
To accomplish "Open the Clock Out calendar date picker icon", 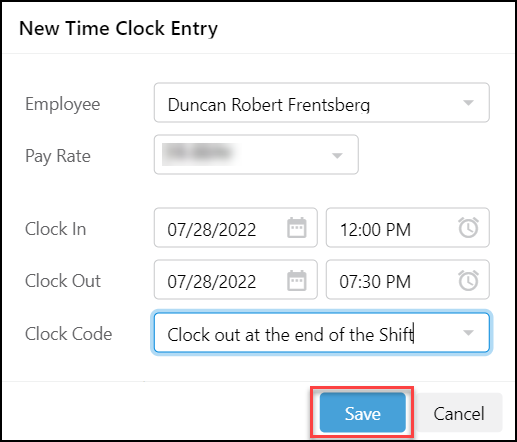I will [x=297, y=280].
